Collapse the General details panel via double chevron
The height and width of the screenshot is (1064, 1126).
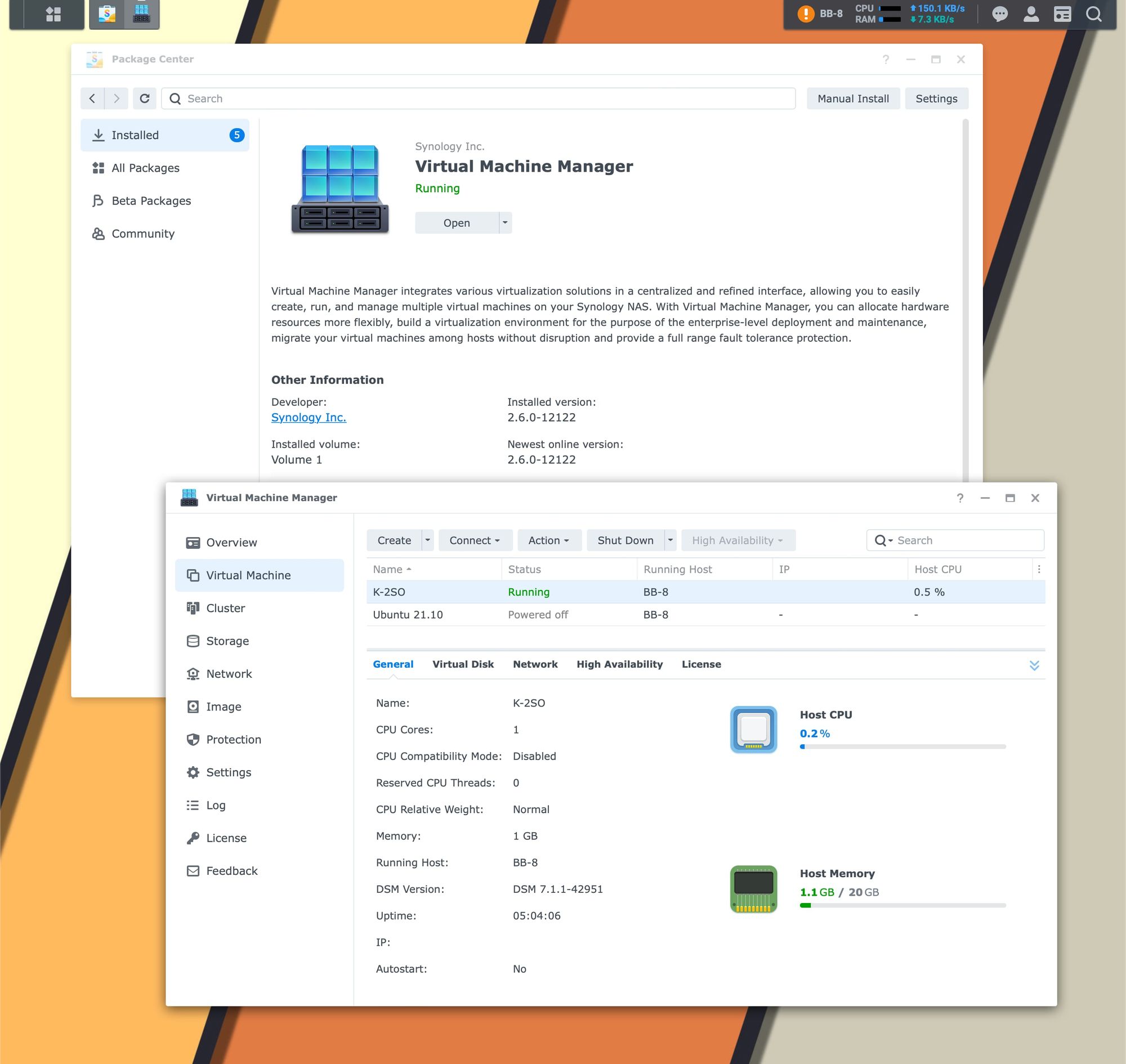click(1035, 665)
